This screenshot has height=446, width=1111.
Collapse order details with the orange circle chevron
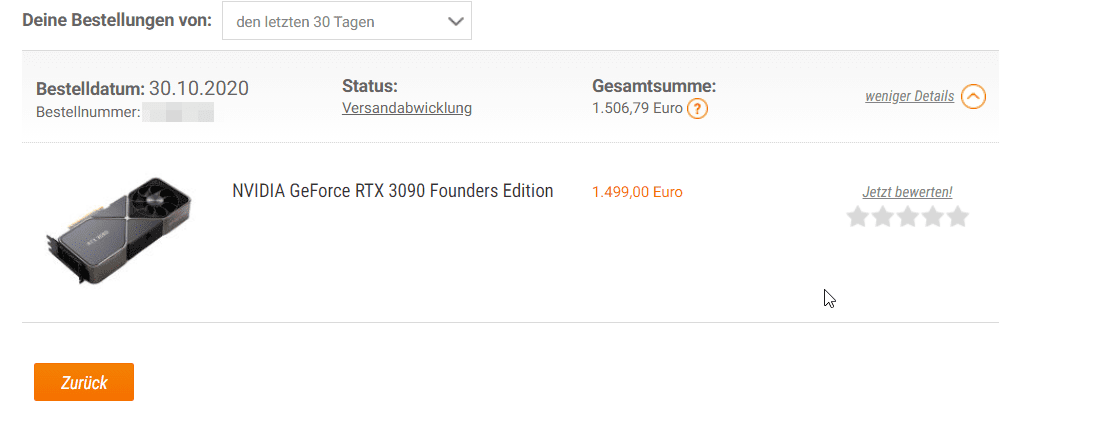pos(973,96)
